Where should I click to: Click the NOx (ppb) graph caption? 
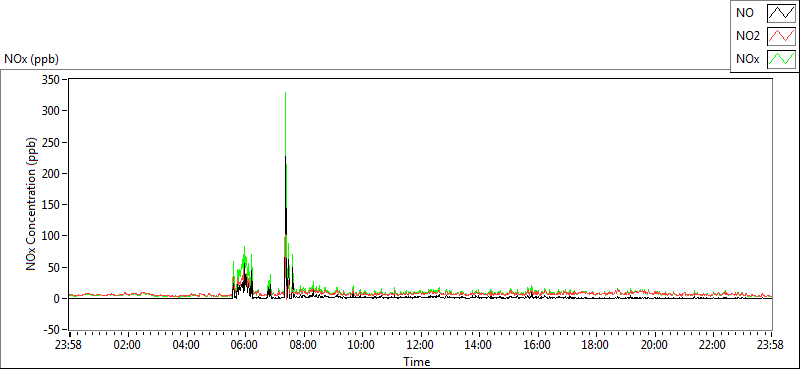pos(32,59)
